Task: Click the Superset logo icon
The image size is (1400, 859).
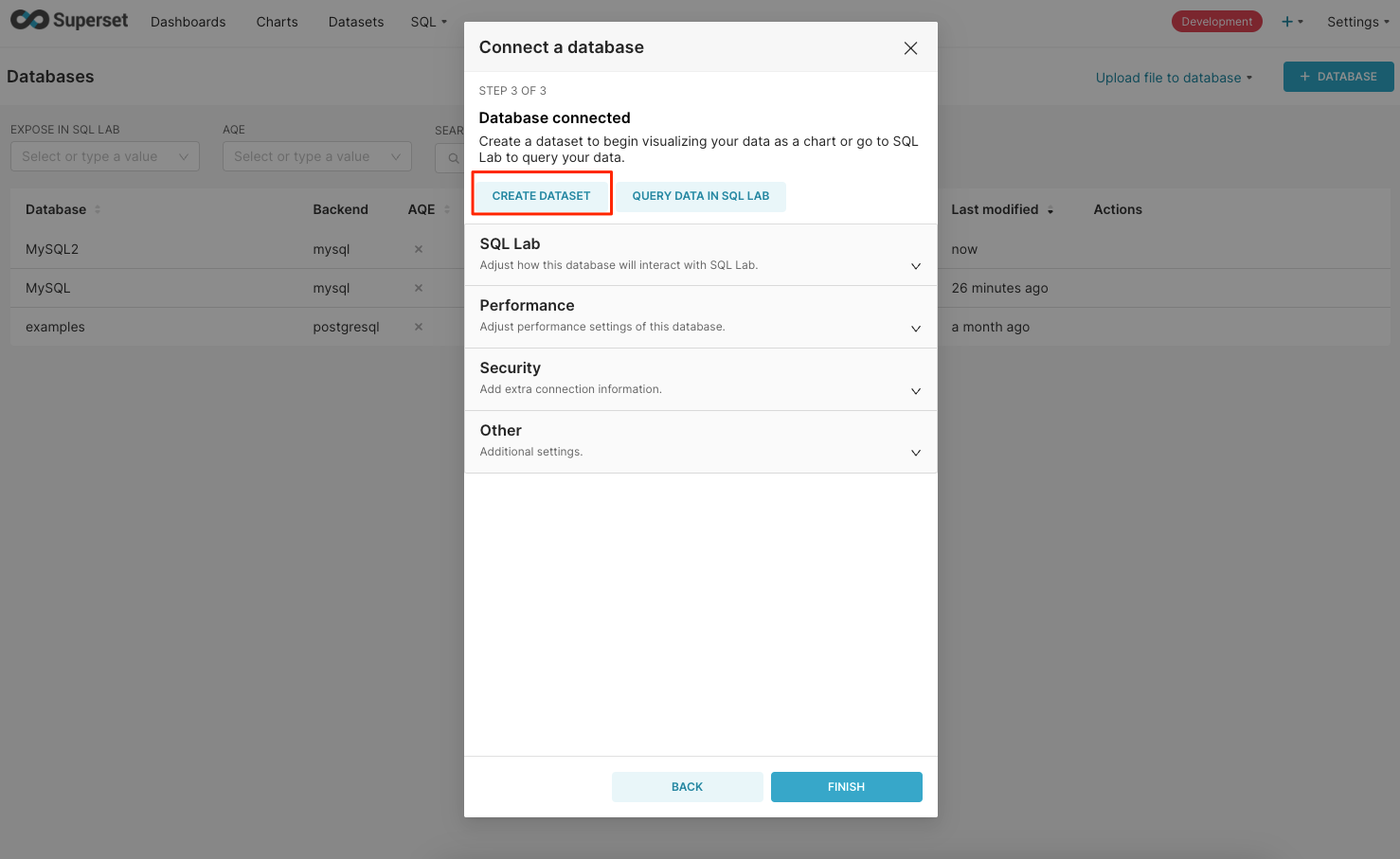Action: pos(29,20)
